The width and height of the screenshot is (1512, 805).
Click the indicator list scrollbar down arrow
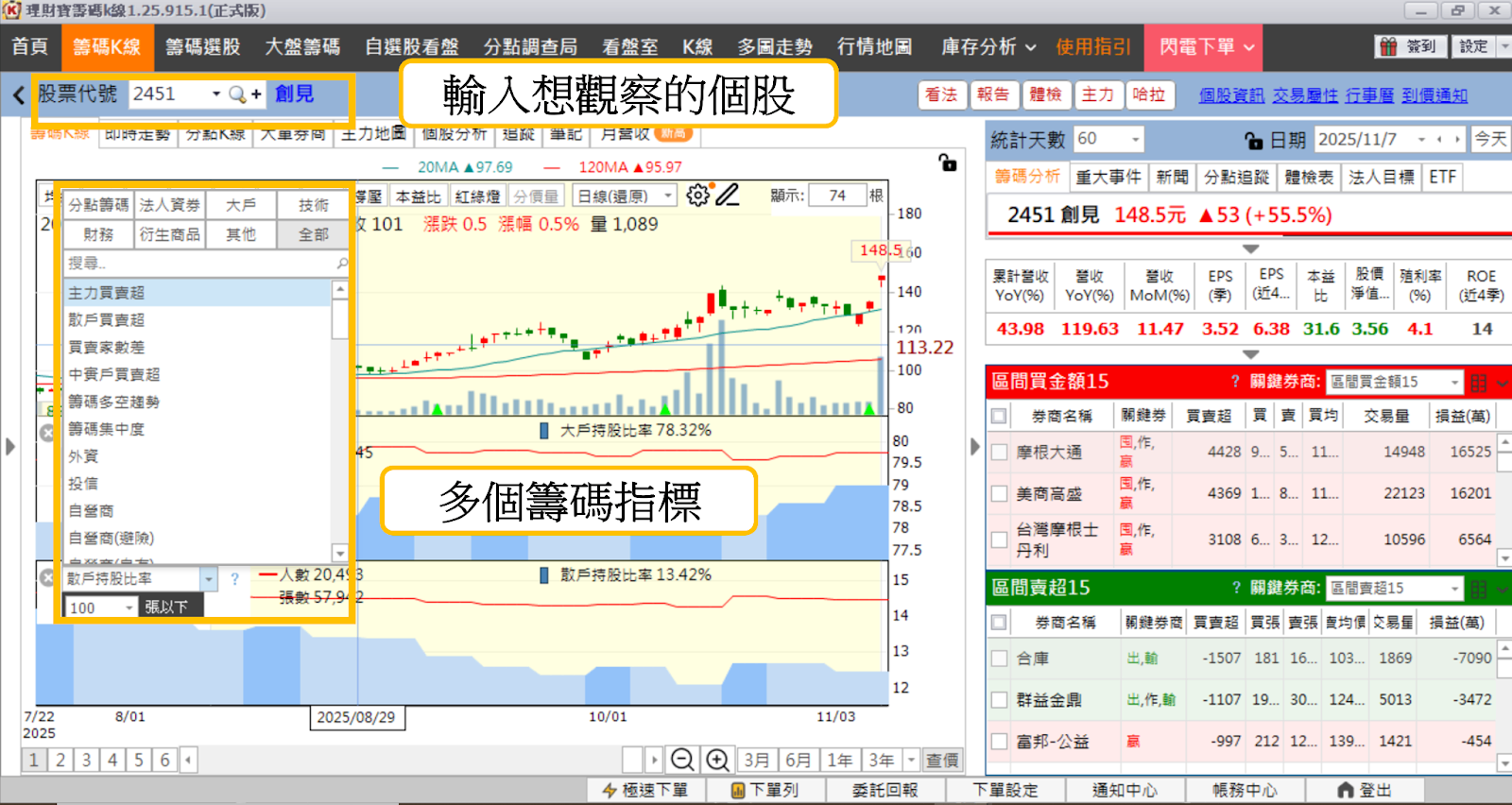click(x=340, y=553)
